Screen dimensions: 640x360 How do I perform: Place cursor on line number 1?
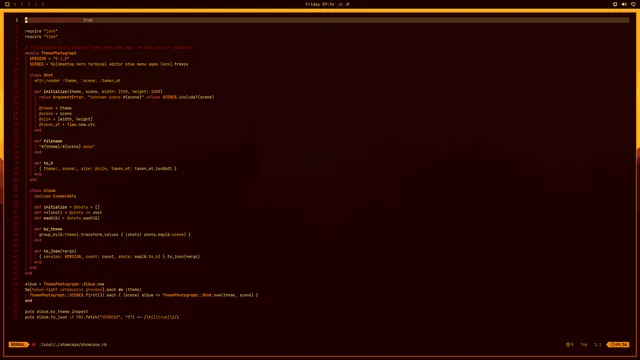[x=17, y=20]
